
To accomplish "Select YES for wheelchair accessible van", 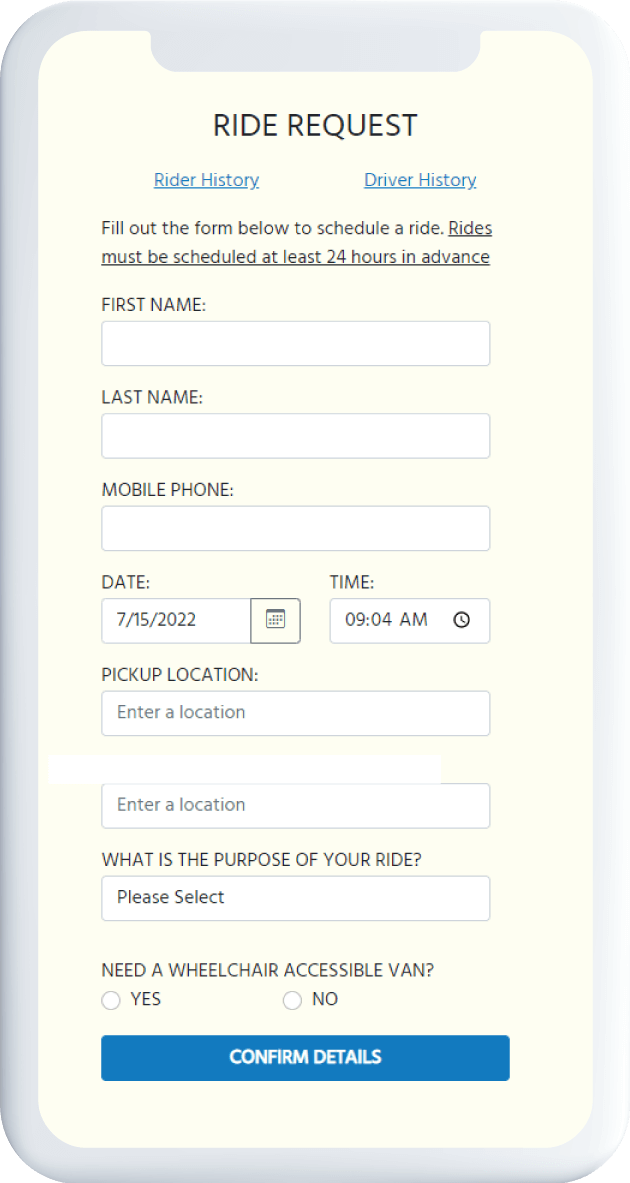I will point(111,1000).
